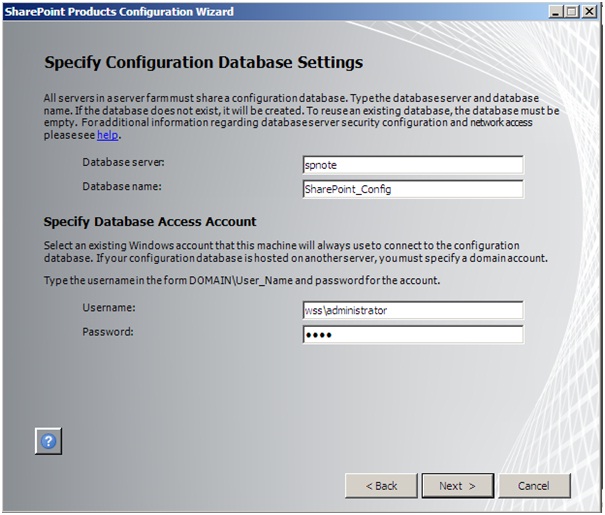Proceed with the Next button
Screen dimensions: 605x515
(458, 486)
